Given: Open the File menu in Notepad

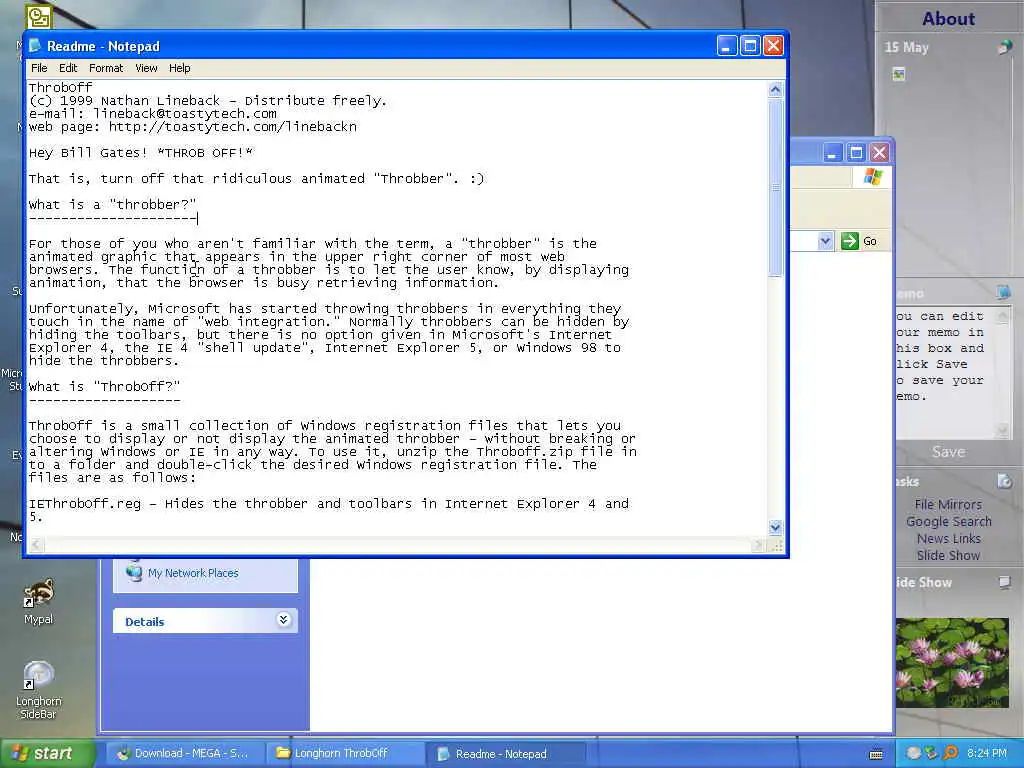Looking at the screenshot, I should (x=39, y=68).
